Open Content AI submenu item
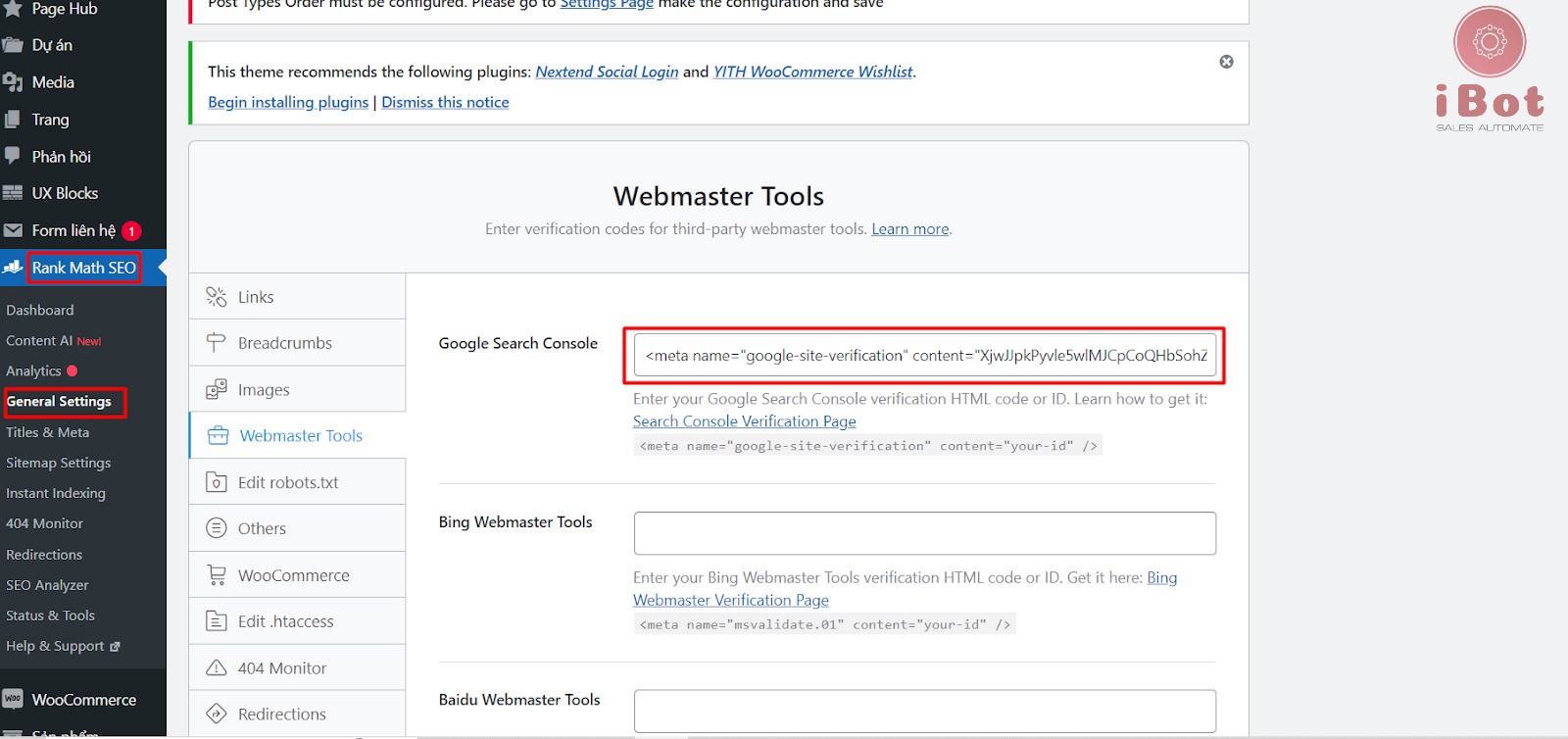 pyautogui.click(x=39, y=341)
